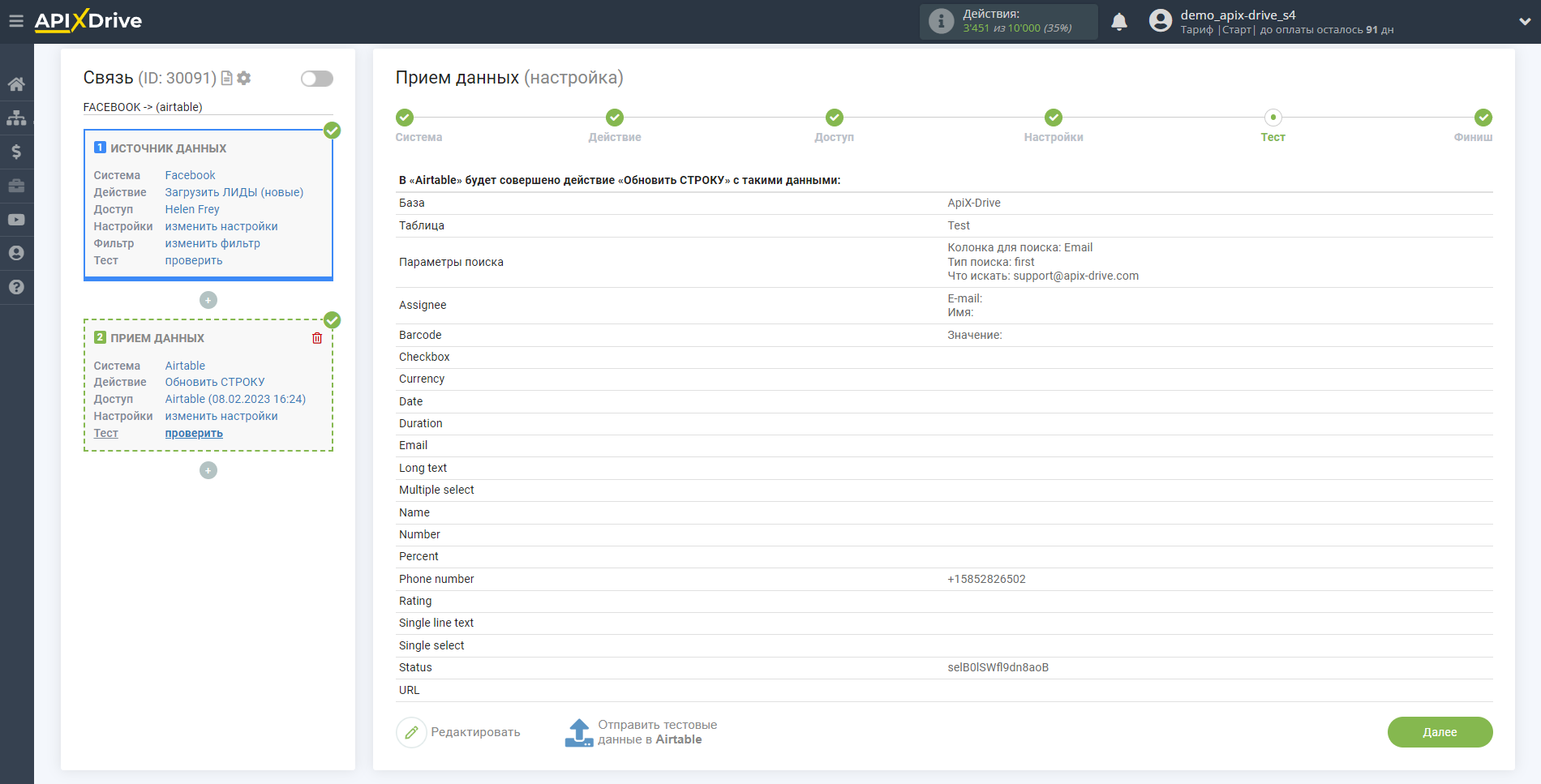This screenshot has width=1541, height=784.
Task: Open notifications bell
Action: pos(1119,22)
